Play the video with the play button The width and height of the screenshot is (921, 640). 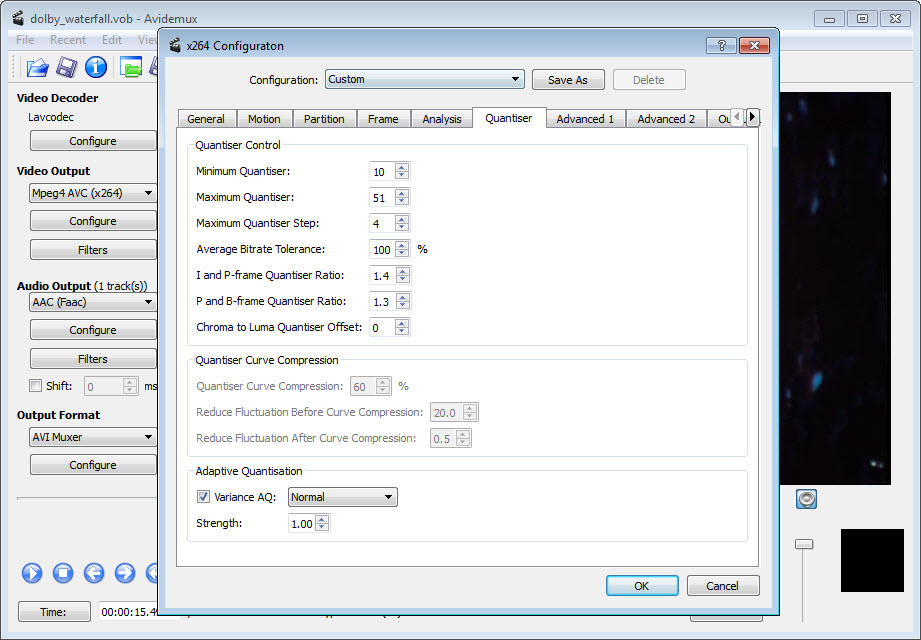tap(32, 572)
